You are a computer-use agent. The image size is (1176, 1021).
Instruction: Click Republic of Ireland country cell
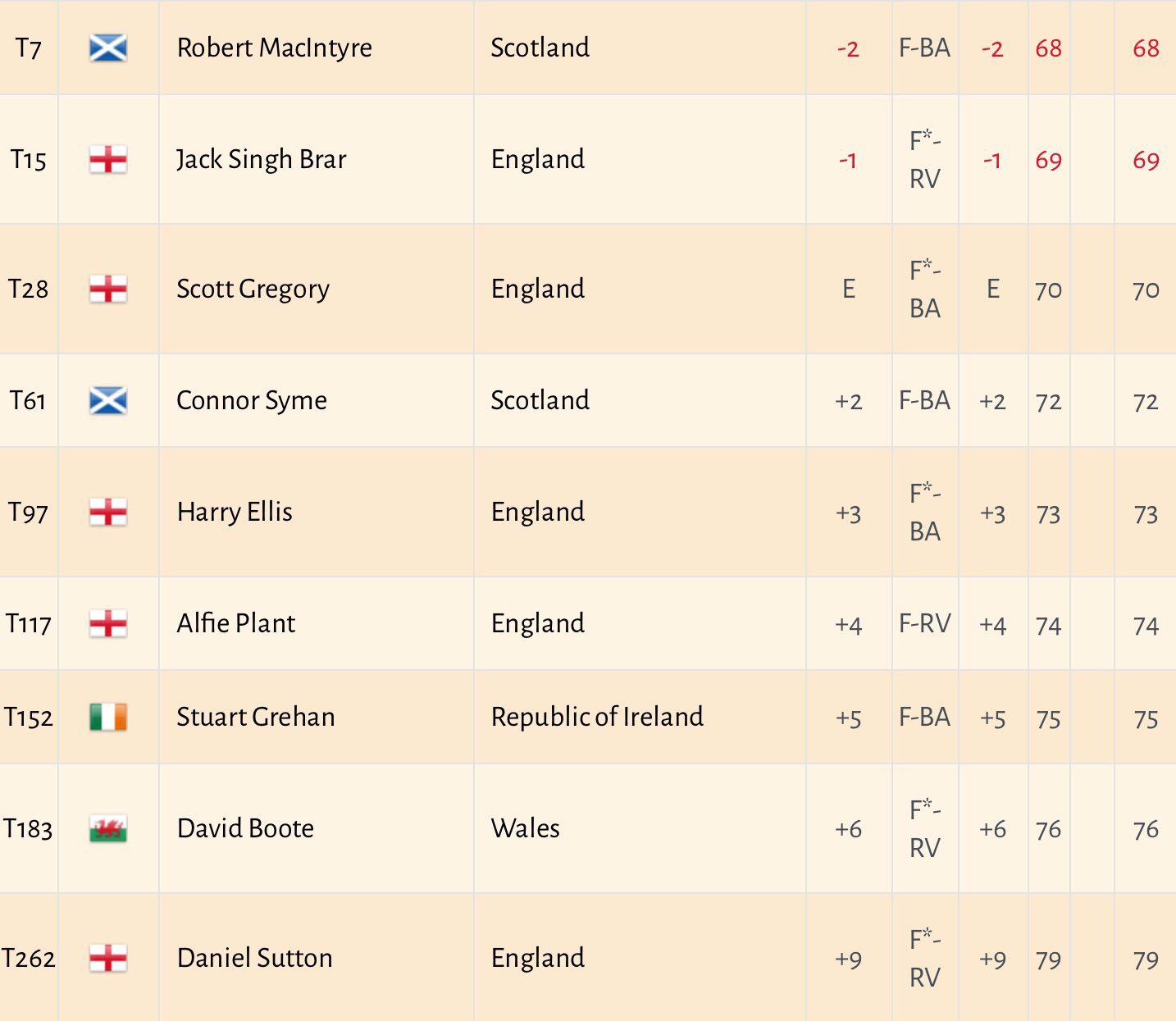[x=597, y=718]
